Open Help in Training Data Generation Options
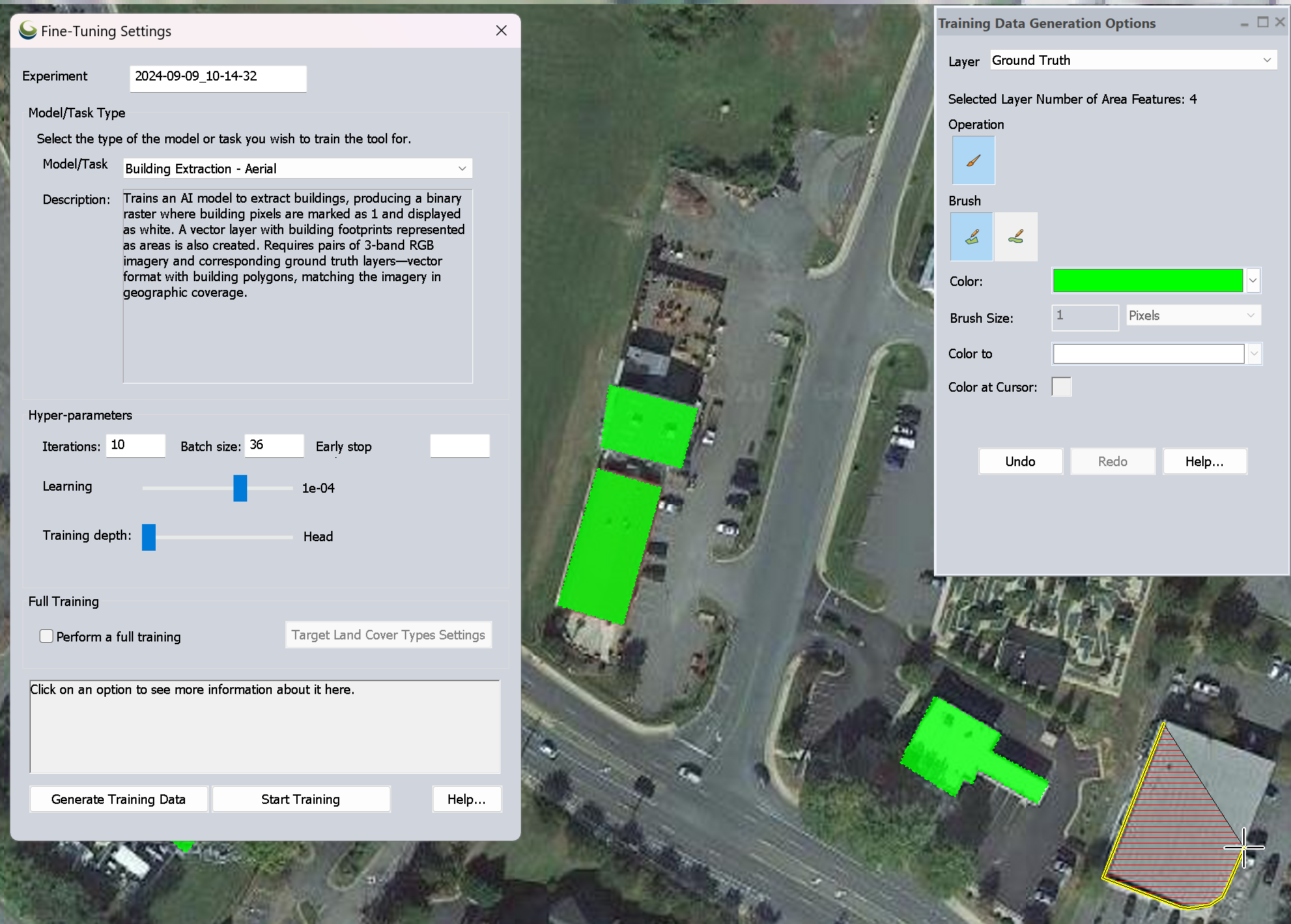Viewport: 1291px width, 924px height. point(1205,461)
